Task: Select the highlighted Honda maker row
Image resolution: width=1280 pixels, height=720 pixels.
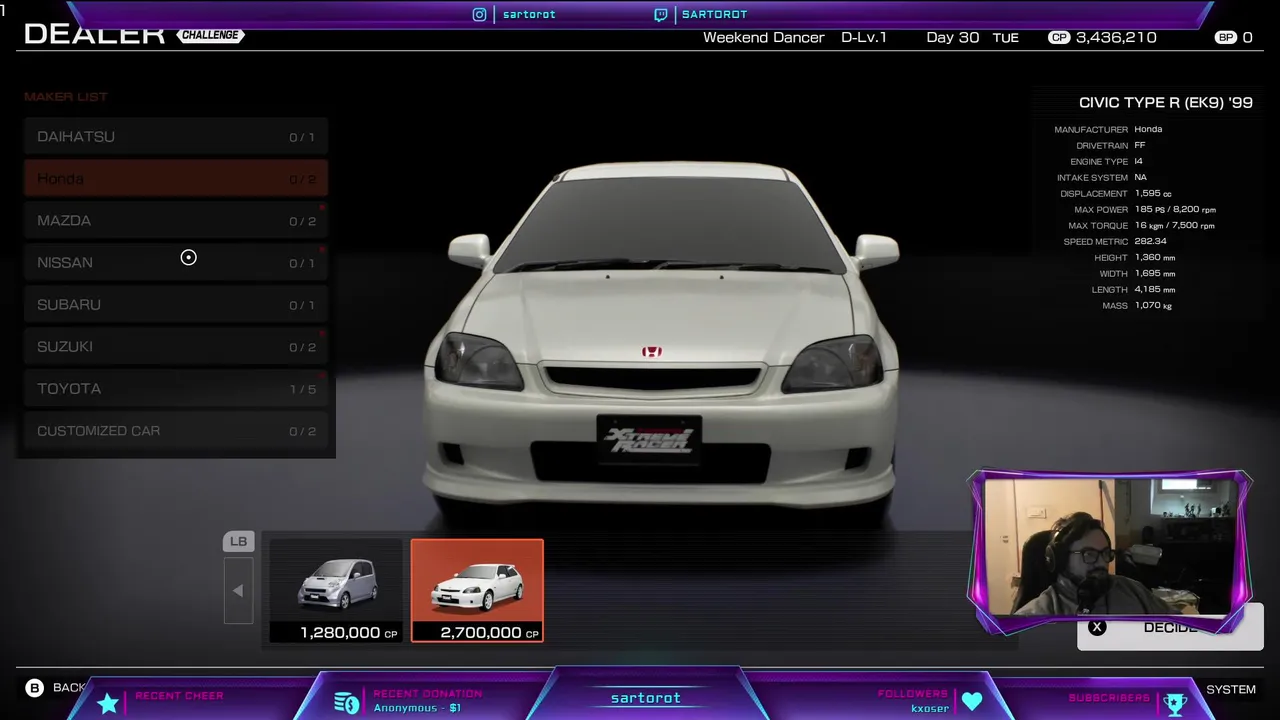Action: tap(176, 179)
